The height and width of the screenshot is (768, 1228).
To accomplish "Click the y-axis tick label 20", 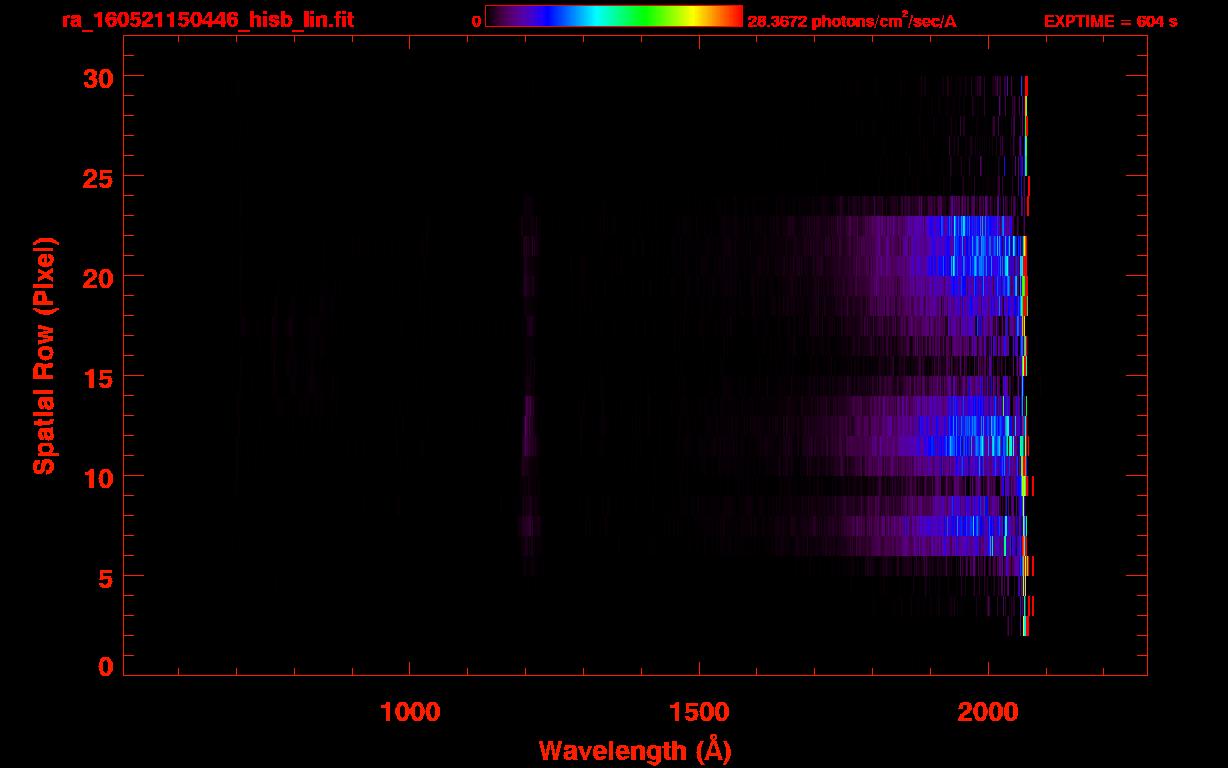I will tap(98, 277).
